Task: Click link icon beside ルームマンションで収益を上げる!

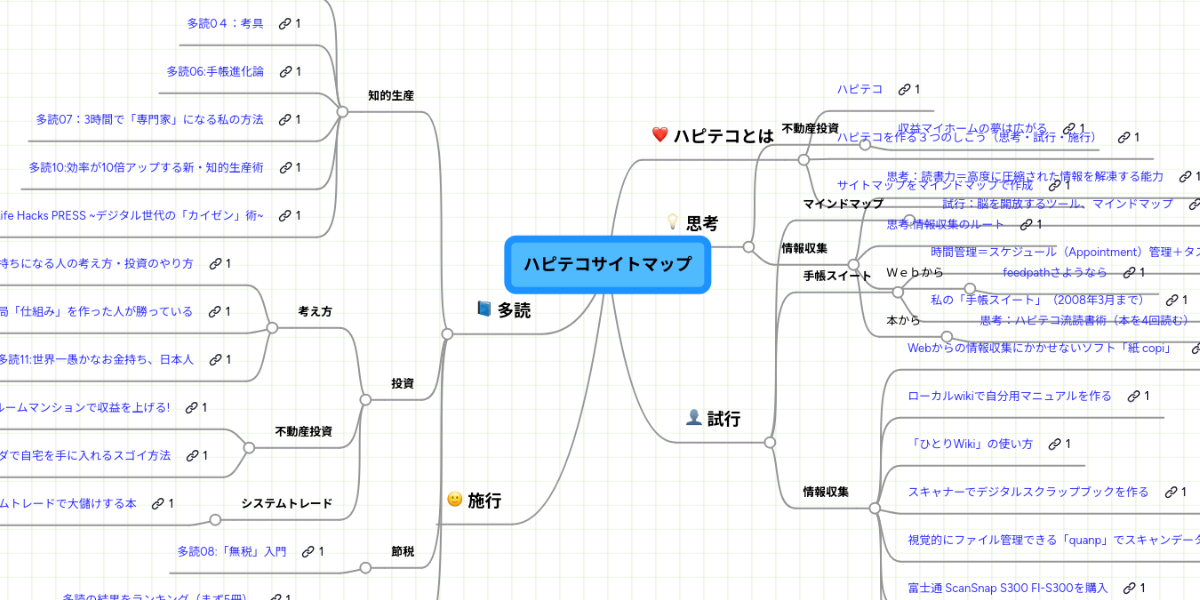Action: tap(191, 407)
